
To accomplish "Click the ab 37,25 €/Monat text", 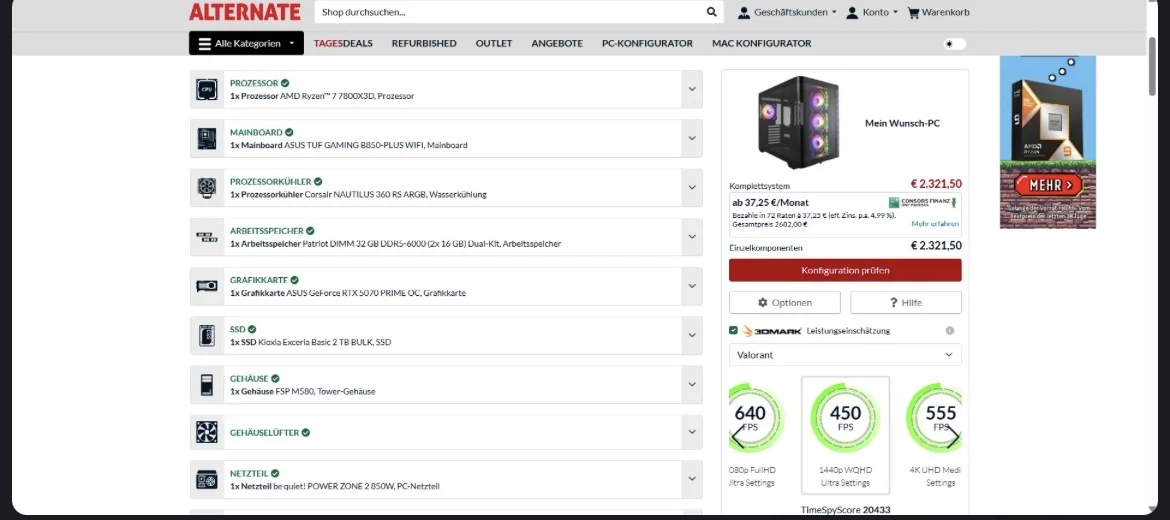I will coord(770,202).
